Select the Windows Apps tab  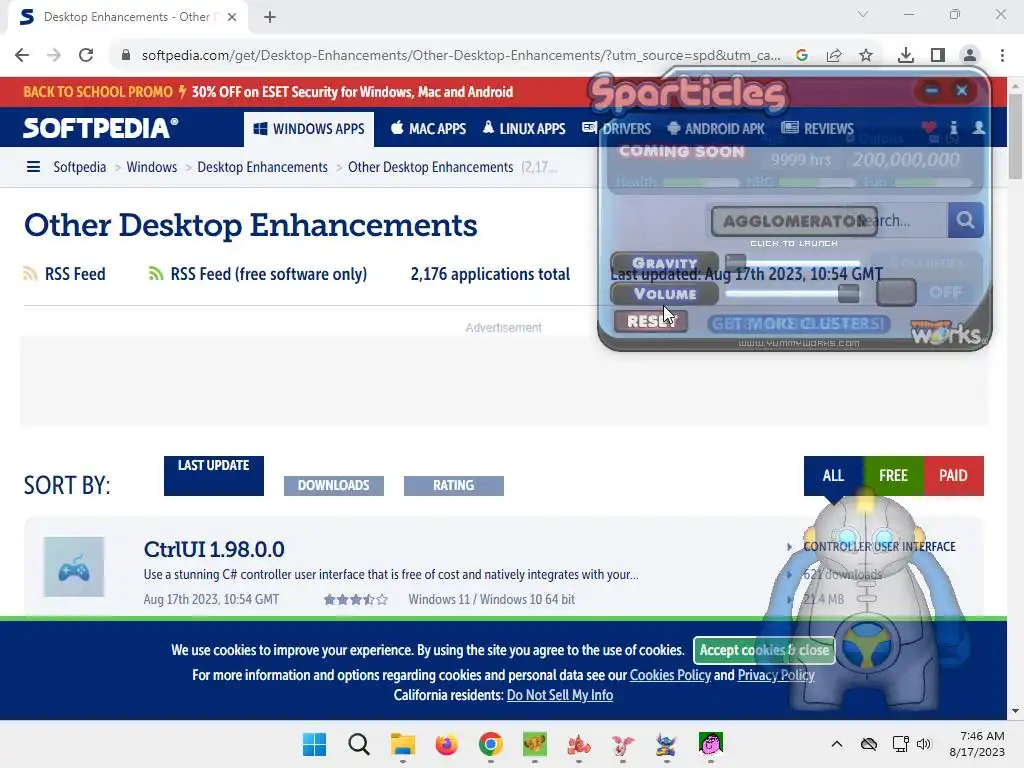point(309,129)
